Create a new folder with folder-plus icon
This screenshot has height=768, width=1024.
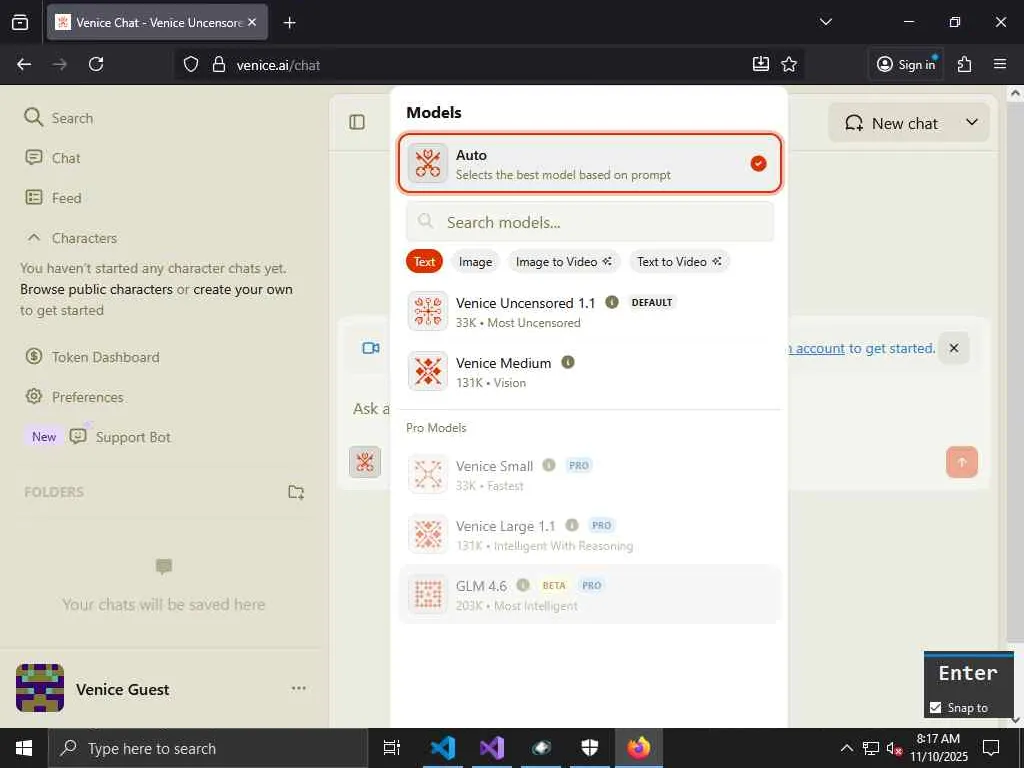(296, 492)
